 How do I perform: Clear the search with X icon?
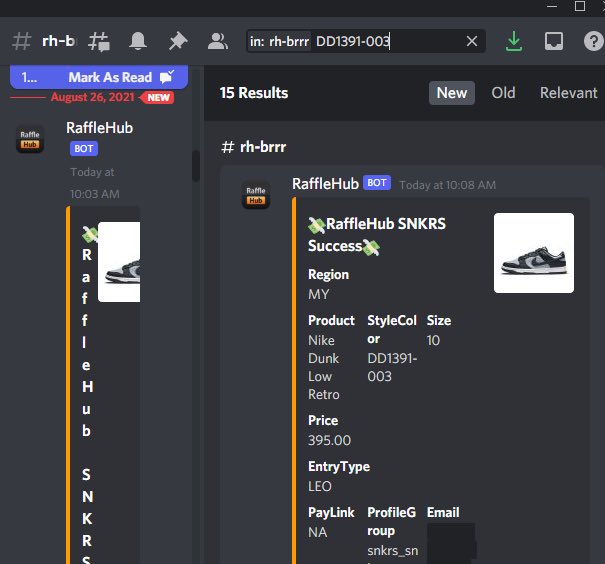pos(472,41)
